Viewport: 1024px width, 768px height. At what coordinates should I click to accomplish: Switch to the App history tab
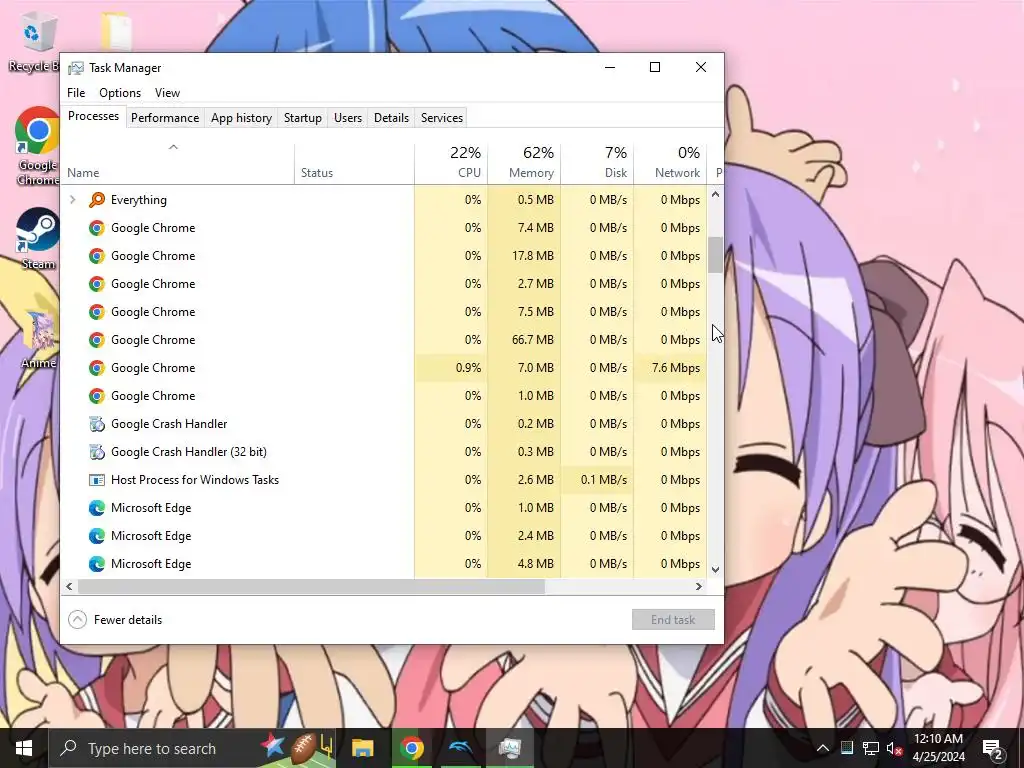pyautogui.click(x=241, y=118)
